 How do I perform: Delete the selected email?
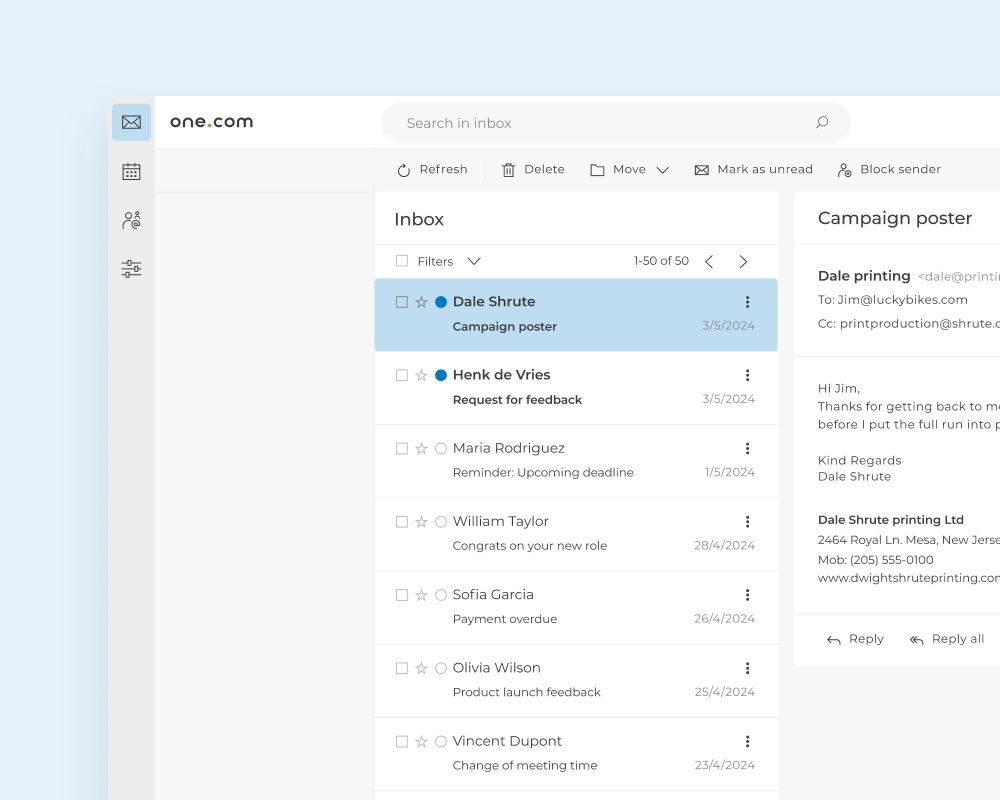pyautogui.click(x=533, y=170)
